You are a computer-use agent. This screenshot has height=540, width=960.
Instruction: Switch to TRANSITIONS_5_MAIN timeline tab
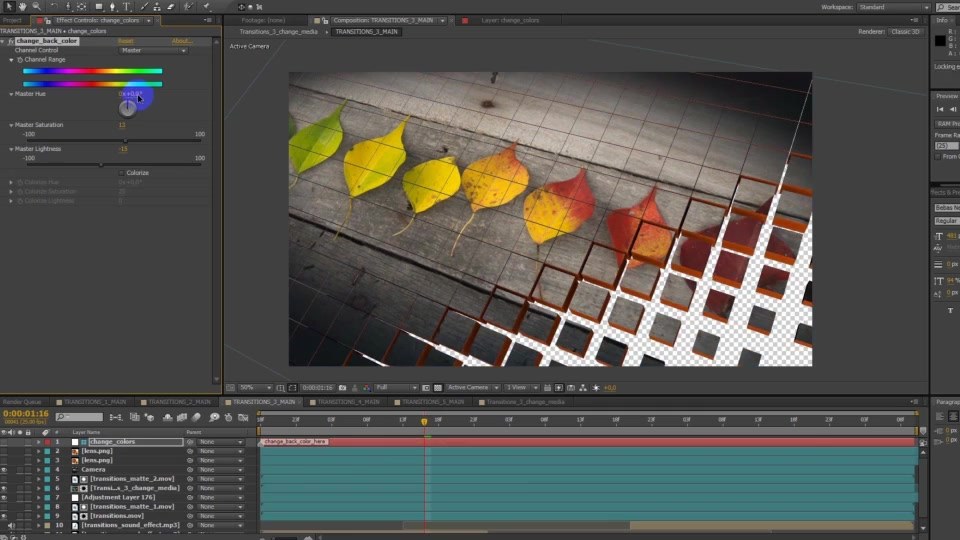(x=433, y=402)
